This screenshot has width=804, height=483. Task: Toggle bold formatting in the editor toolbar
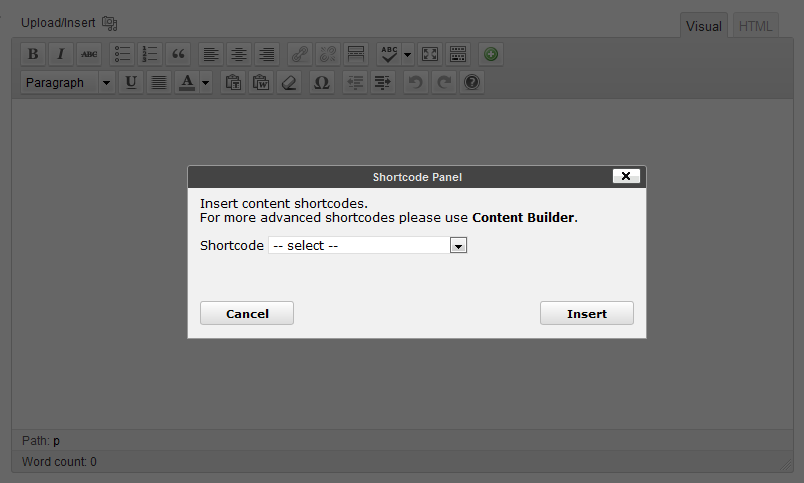coord(33,54)
